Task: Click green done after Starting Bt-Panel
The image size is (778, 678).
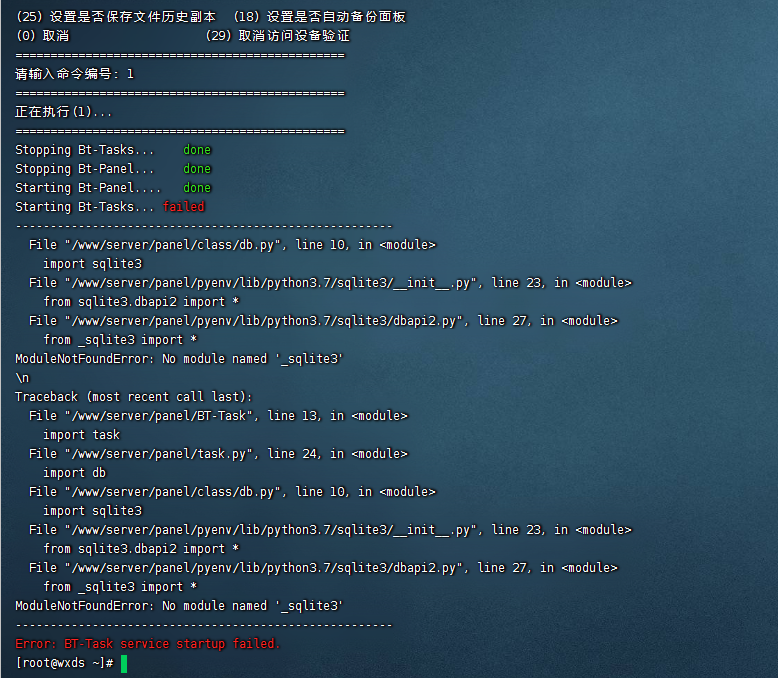Action: click(x=197, y=188)
